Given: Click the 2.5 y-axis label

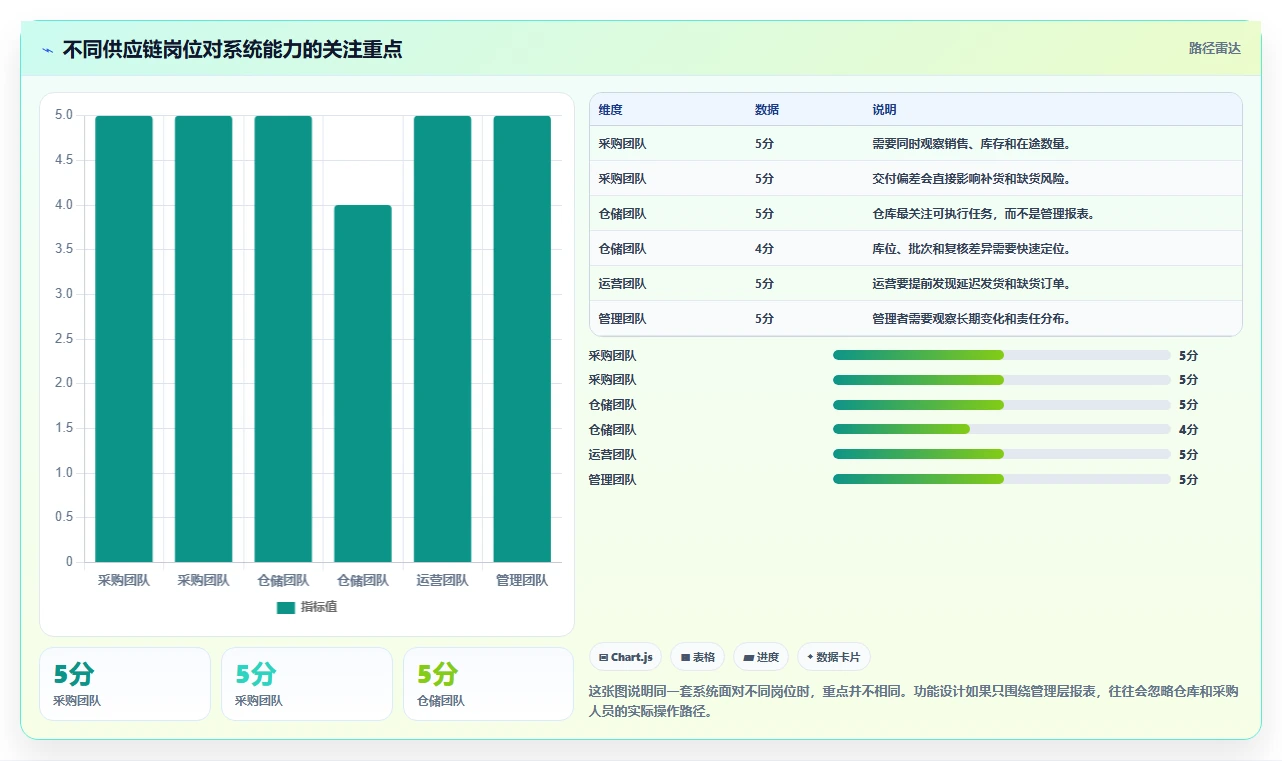Looking at the screenshot, I should point(64,339).
